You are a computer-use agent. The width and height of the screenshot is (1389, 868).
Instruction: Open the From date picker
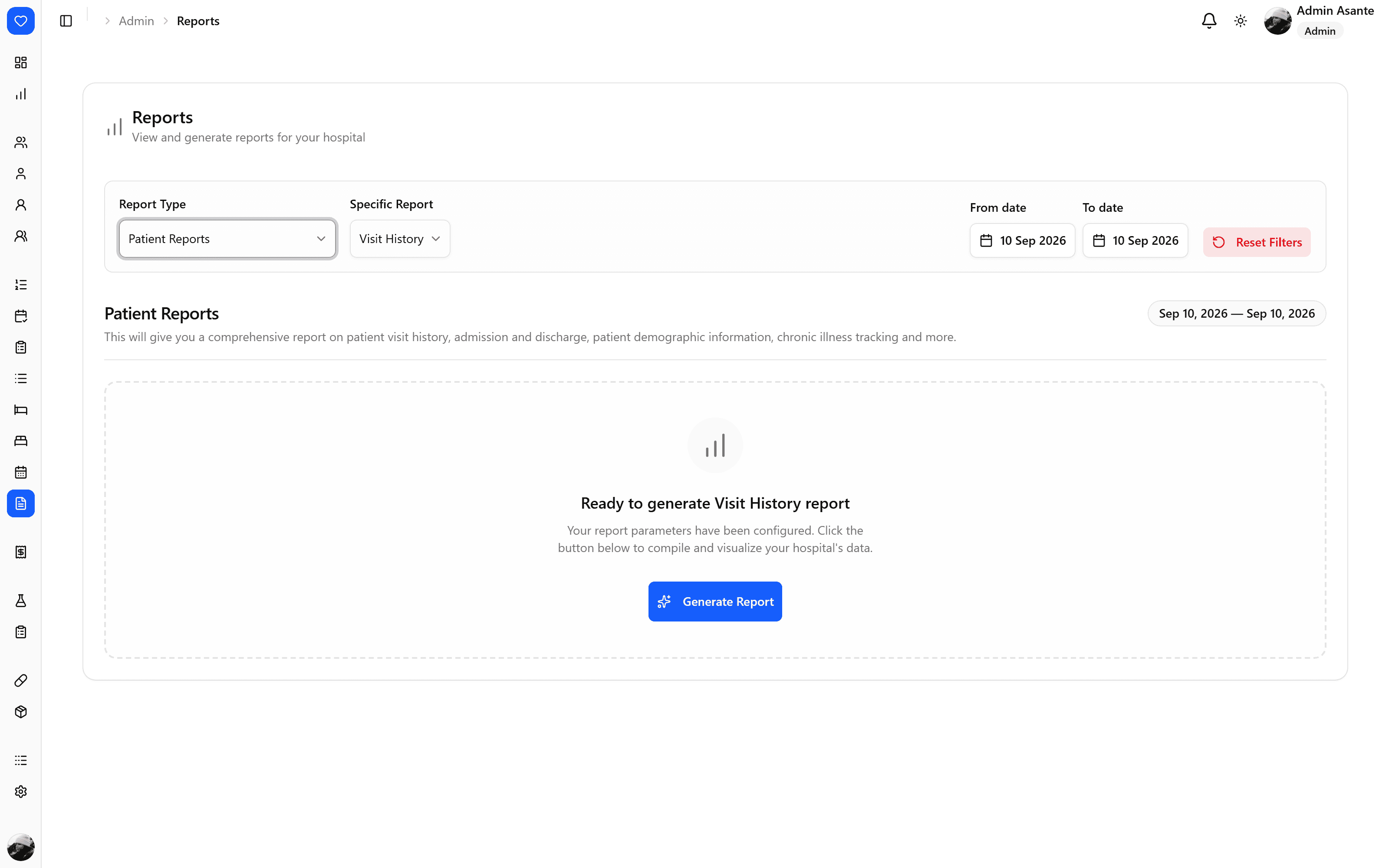click(x=1022, y=240)
